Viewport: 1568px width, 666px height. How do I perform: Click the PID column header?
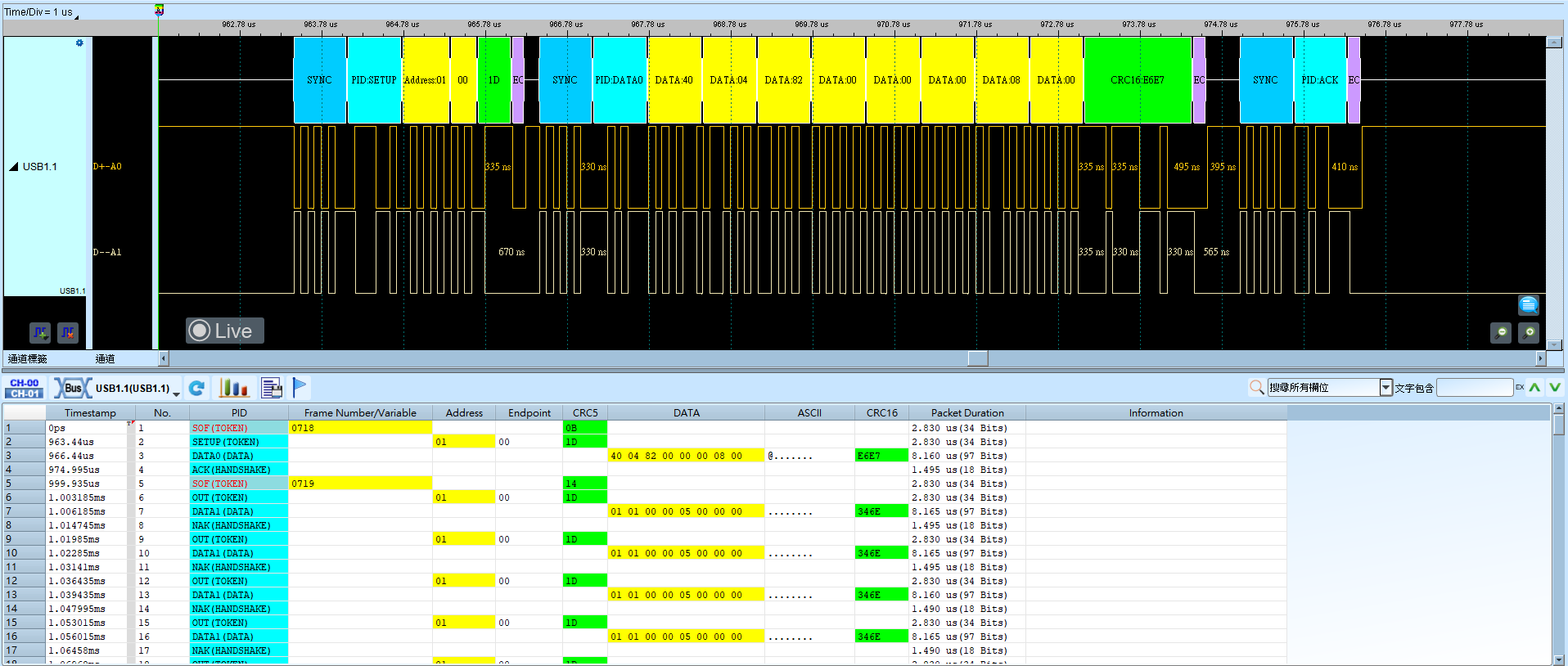[239, 413]
